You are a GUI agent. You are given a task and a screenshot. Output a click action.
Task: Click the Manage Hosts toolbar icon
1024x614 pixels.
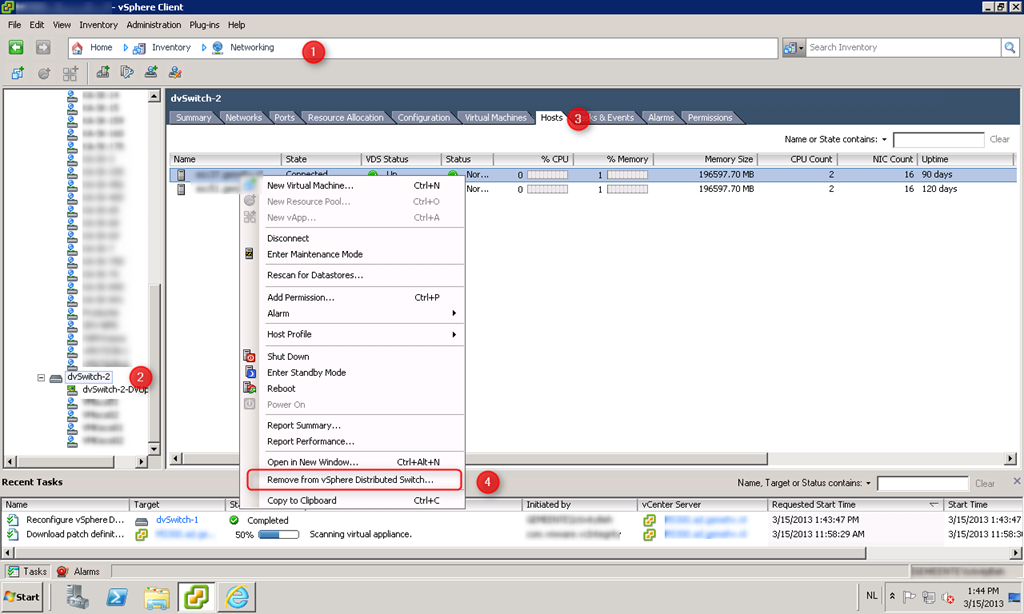coord(127,72)
